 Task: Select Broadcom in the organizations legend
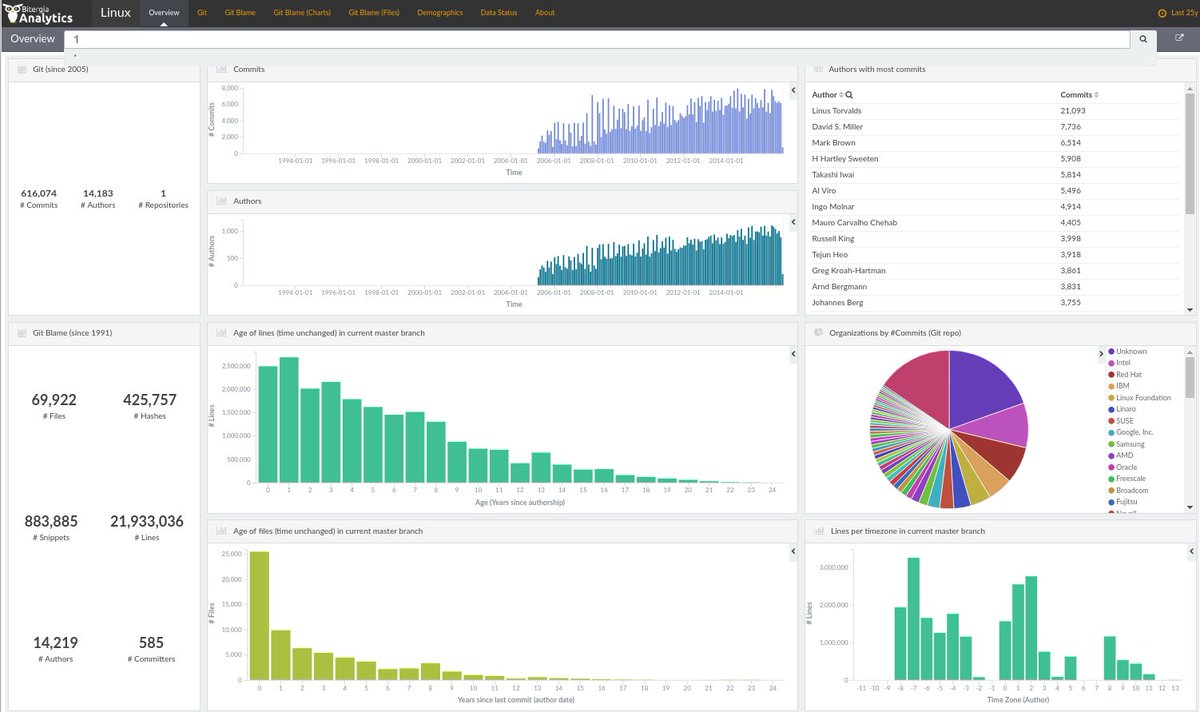point(1132,491)
